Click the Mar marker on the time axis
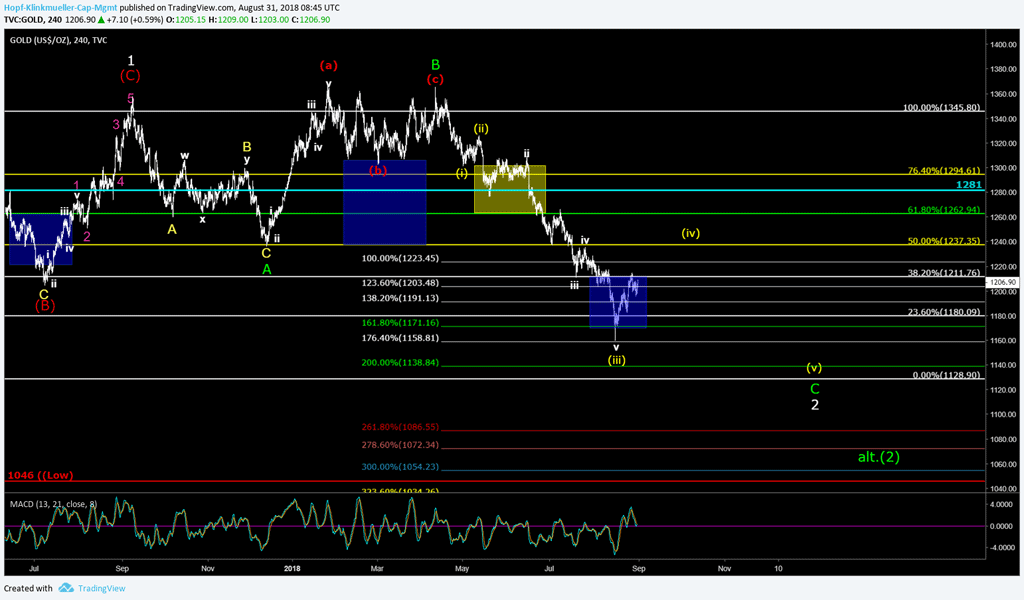This screenshot has height=600, width=1024. (x=377, y=566)
